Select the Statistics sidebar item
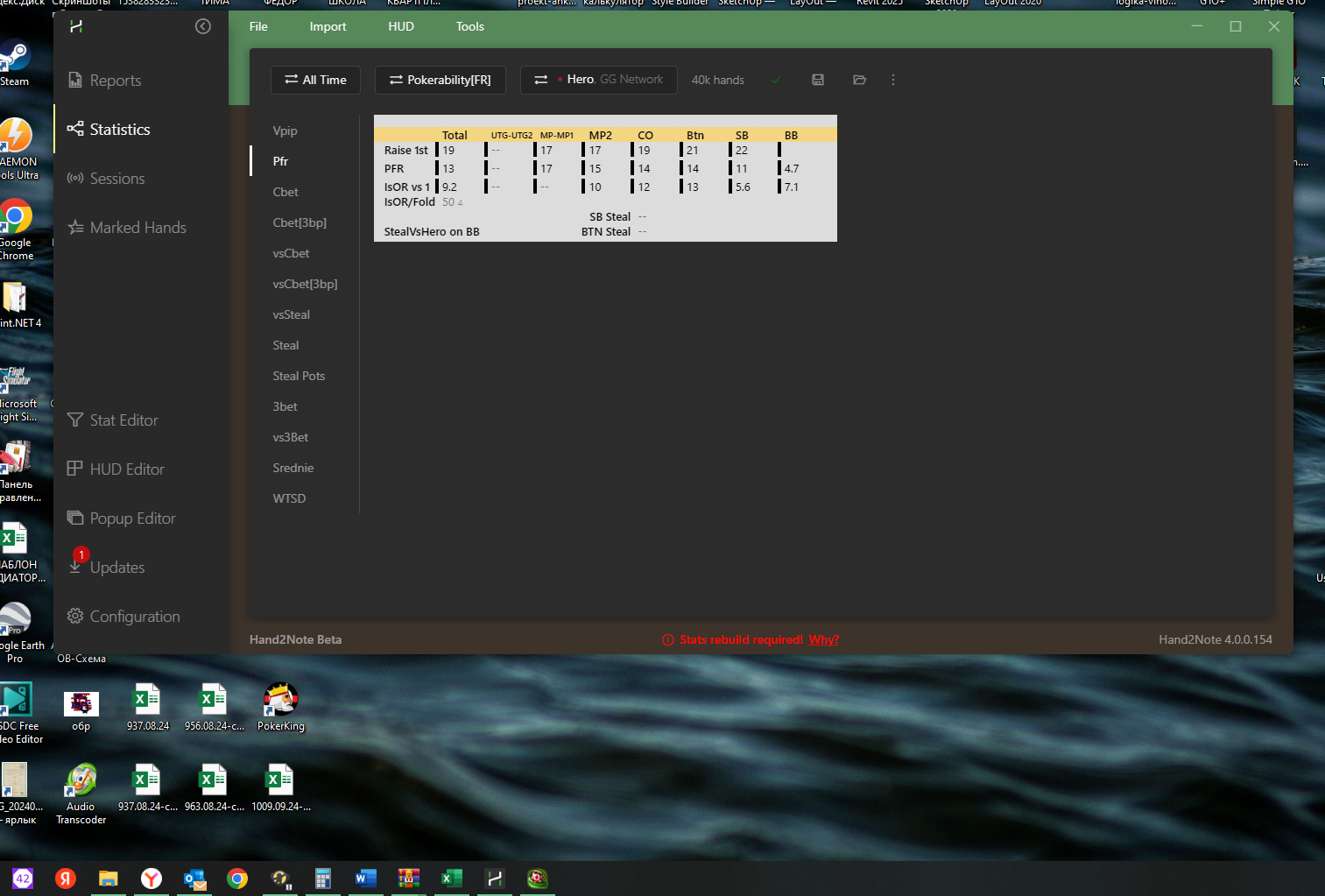The height and width of the screenshot is (896, 1325). point(109,129)
